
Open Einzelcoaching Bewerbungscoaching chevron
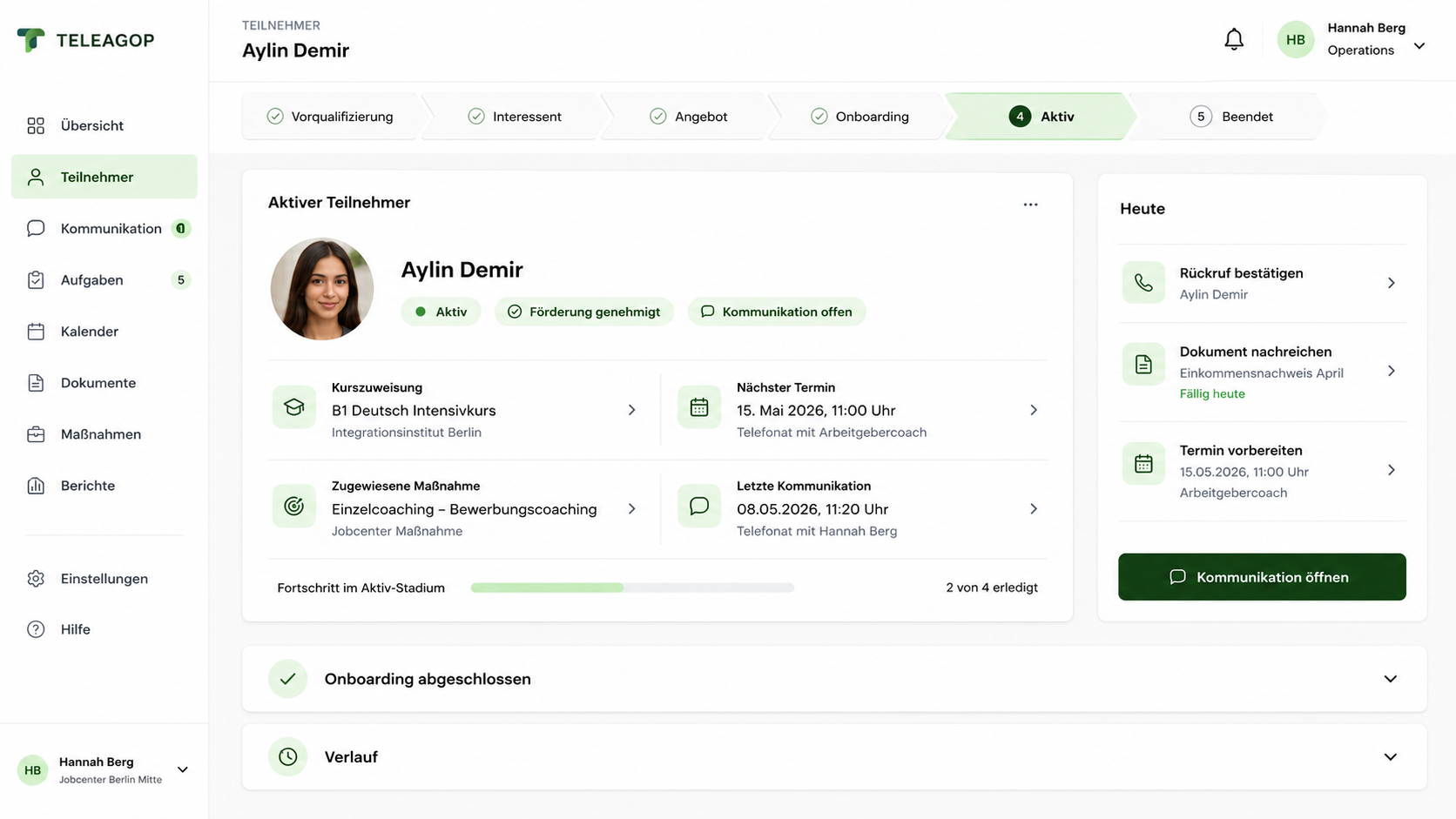632,509
